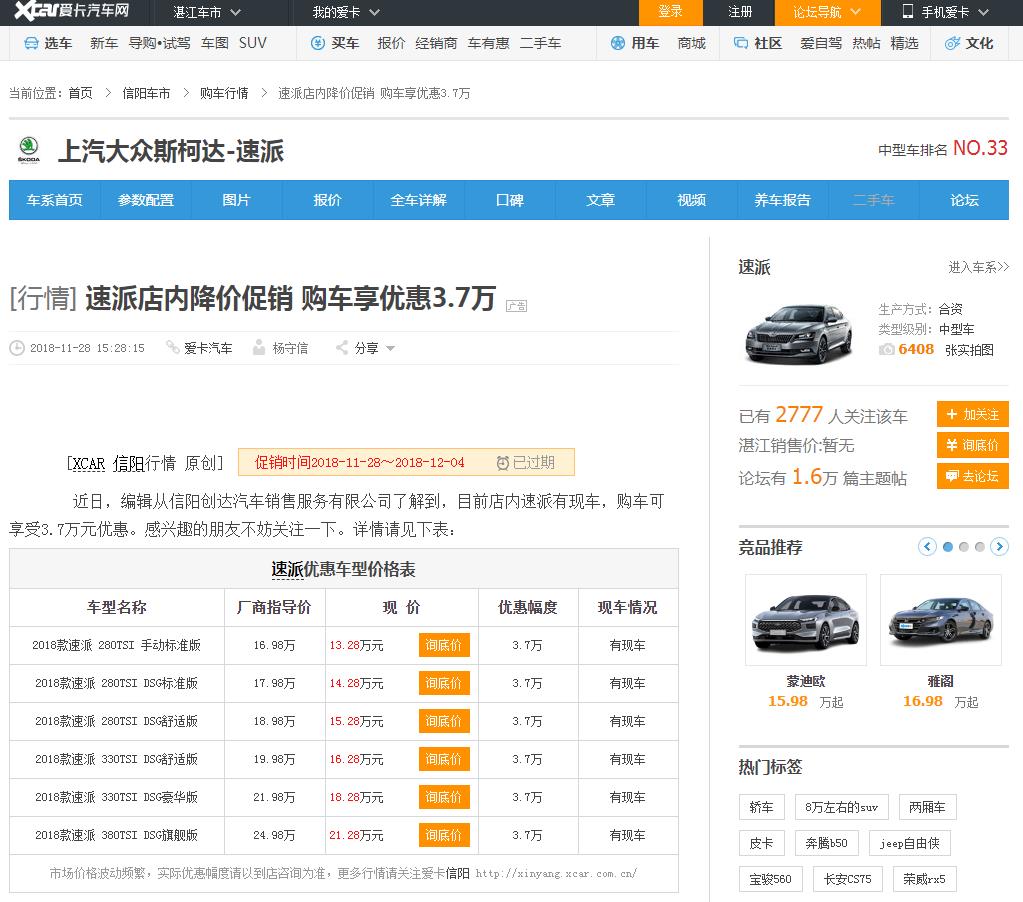Click the 宝骏560 hot tag
The image size is (1023, 902).
[x=771, y=879]
